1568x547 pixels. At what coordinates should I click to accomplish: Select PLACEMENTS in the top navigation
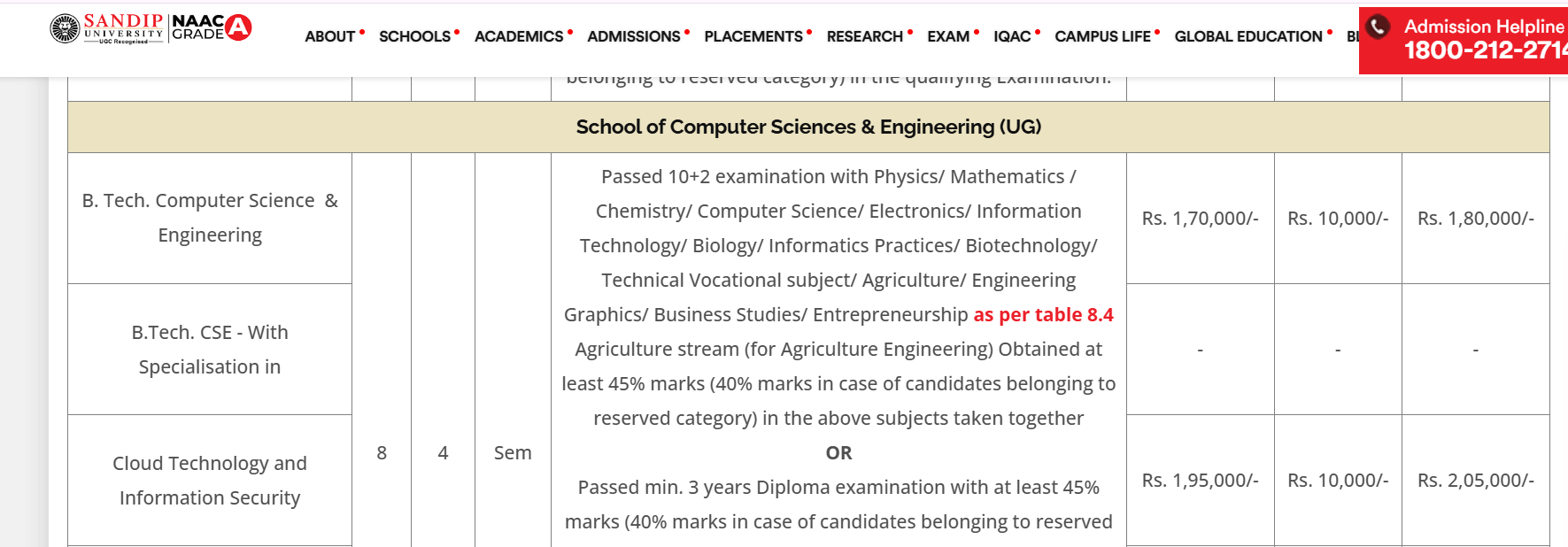tap(753, 36)
